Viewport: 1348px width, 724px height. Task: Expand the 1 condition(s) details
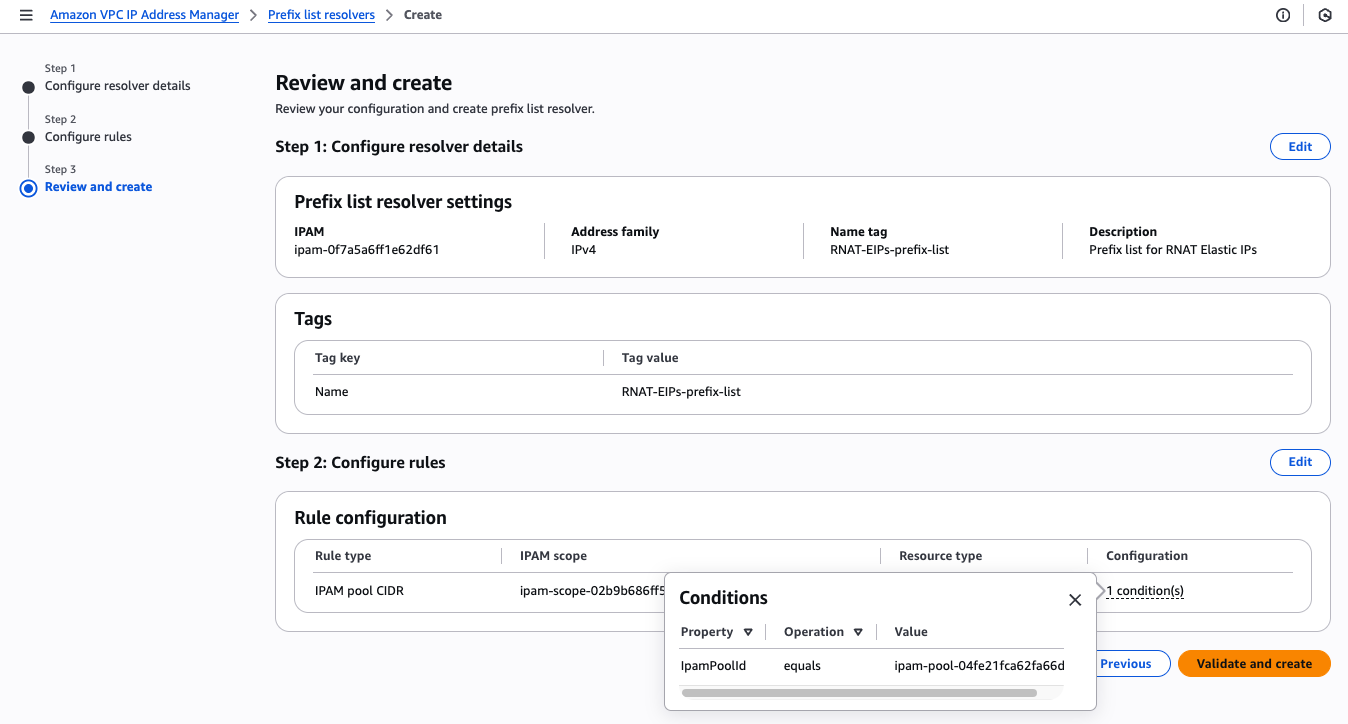point(1143,590)
